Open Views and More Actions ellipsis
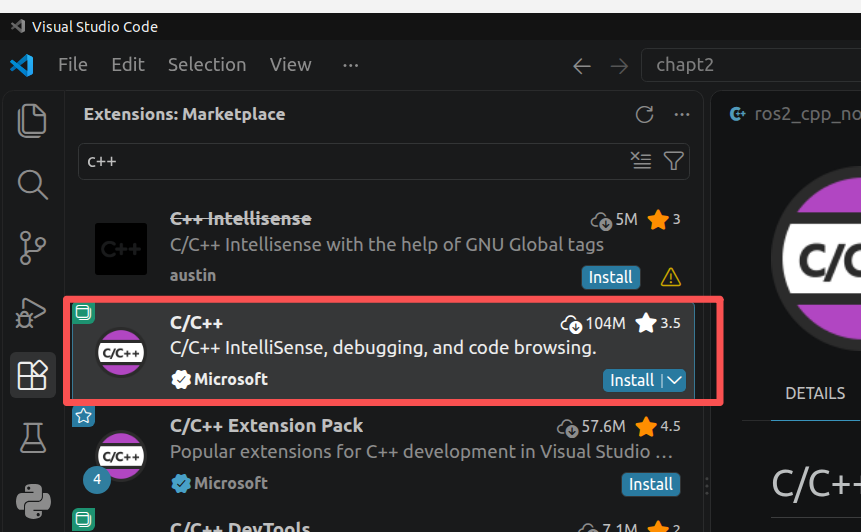Image resolution: width=861 pixels, height=532 pixels. coord(681,114)
